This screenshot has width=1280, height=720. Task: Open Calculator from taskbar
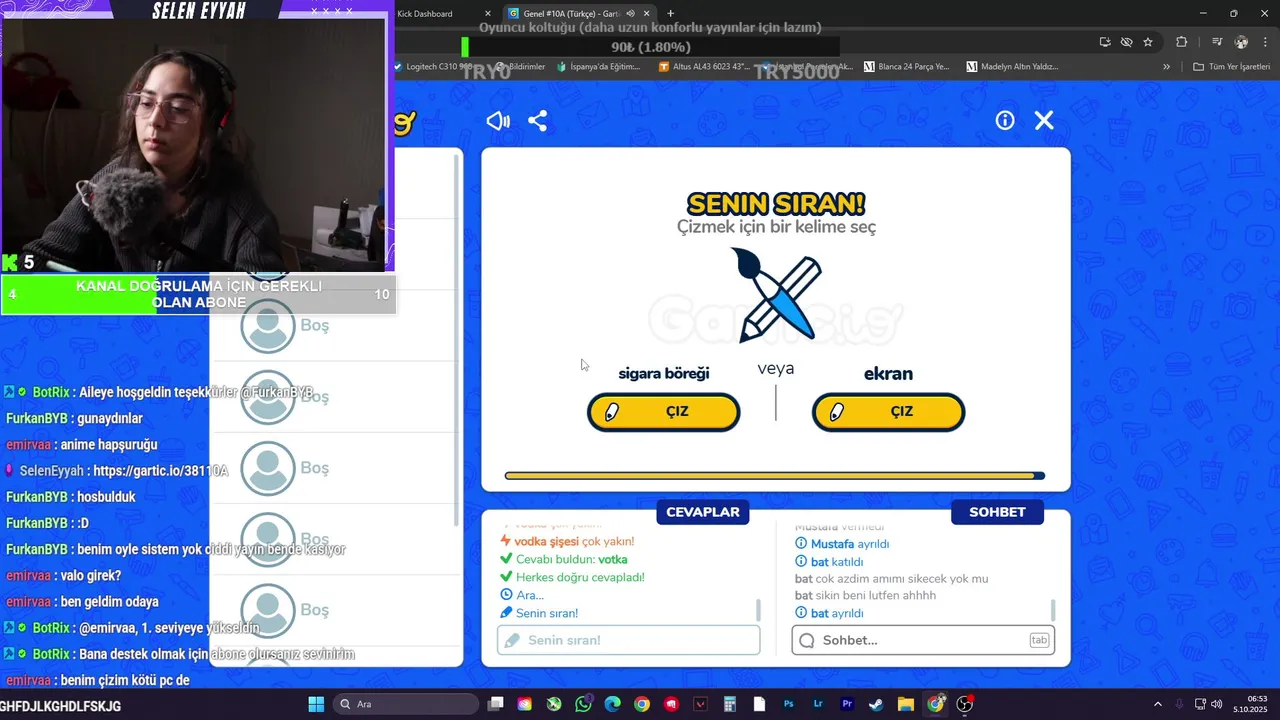coord(730,704)
